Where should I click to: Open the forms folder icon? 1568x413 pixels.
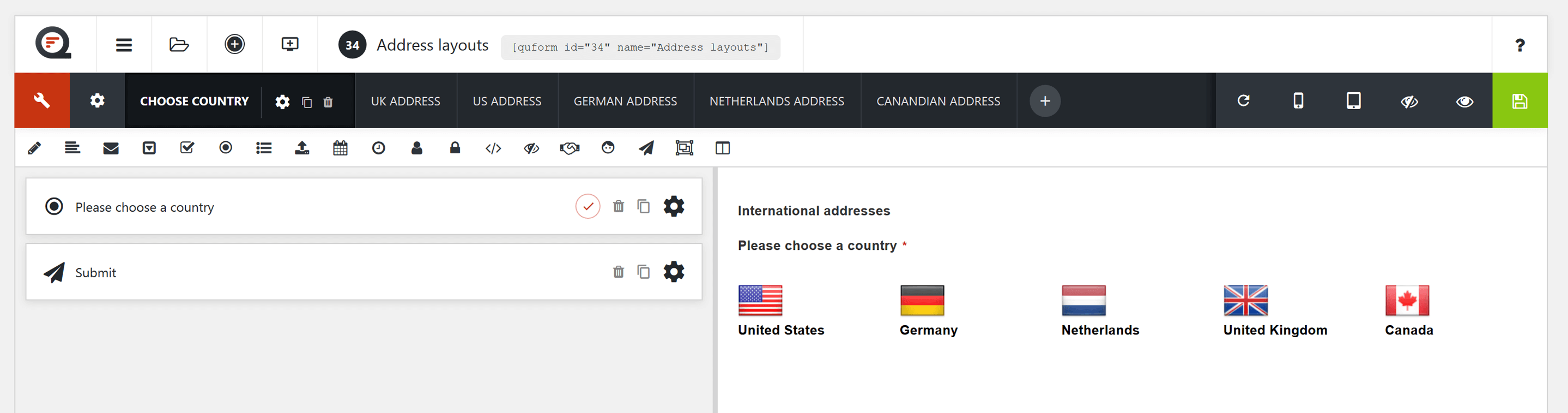(x=179, y=45)
